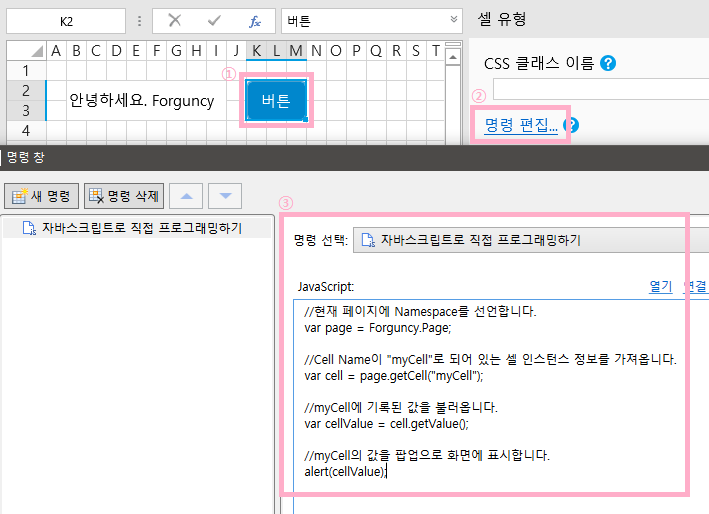This screenshot has height=514, width=709.
Task: Open the 명령 편집... link
Action: point(520,125)
